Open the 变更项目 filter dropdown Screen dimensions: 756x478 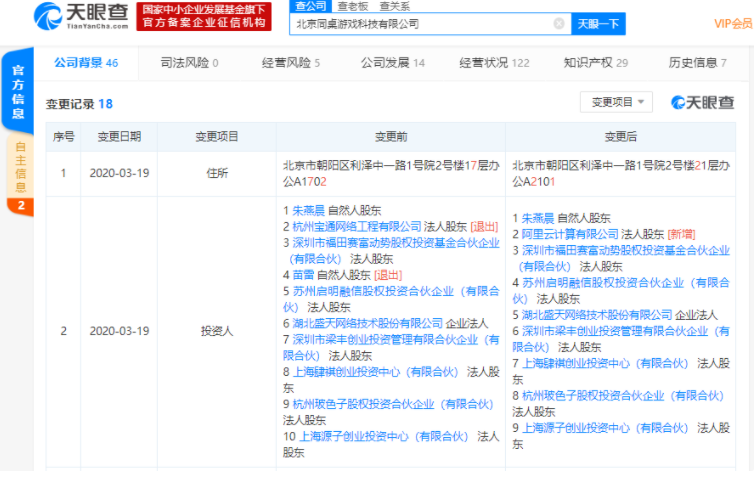[x=616, y=102]
